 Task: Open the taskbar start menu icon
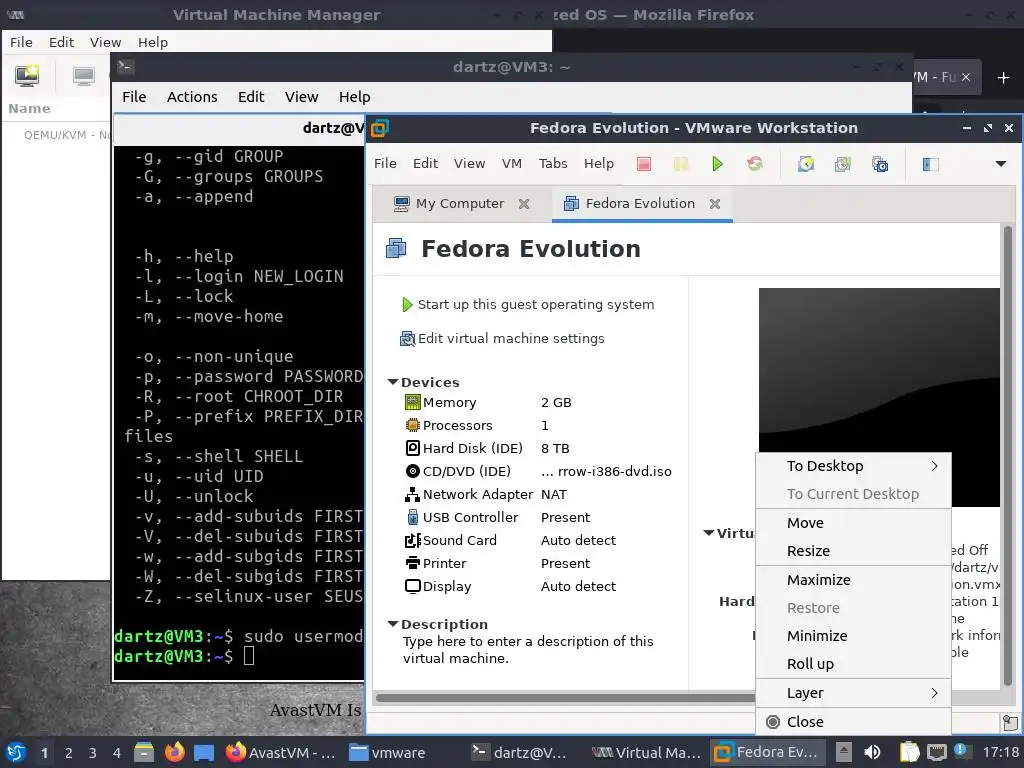16,752
